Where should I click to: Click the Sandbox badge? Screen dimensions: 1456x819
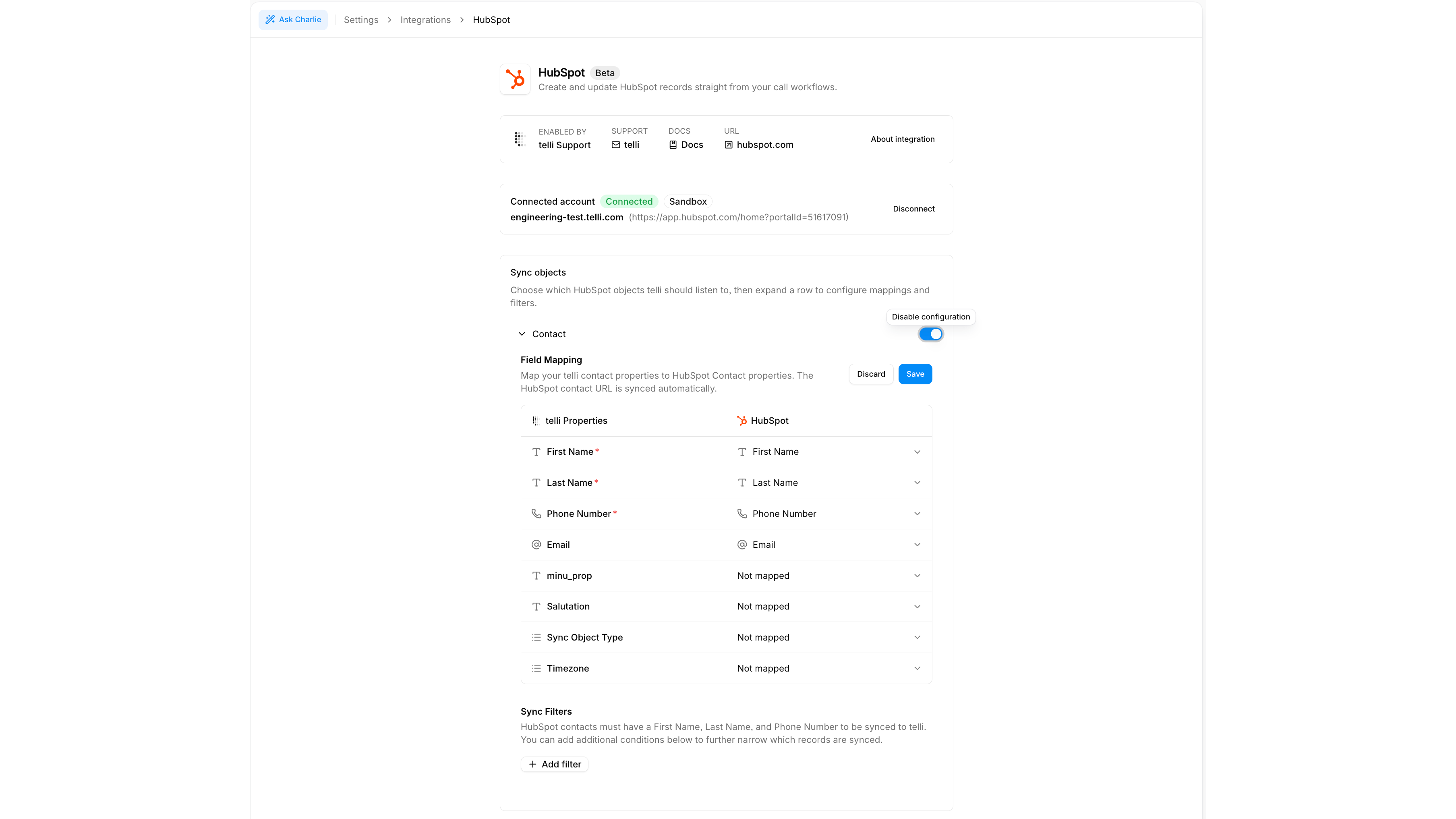[687, 201]
